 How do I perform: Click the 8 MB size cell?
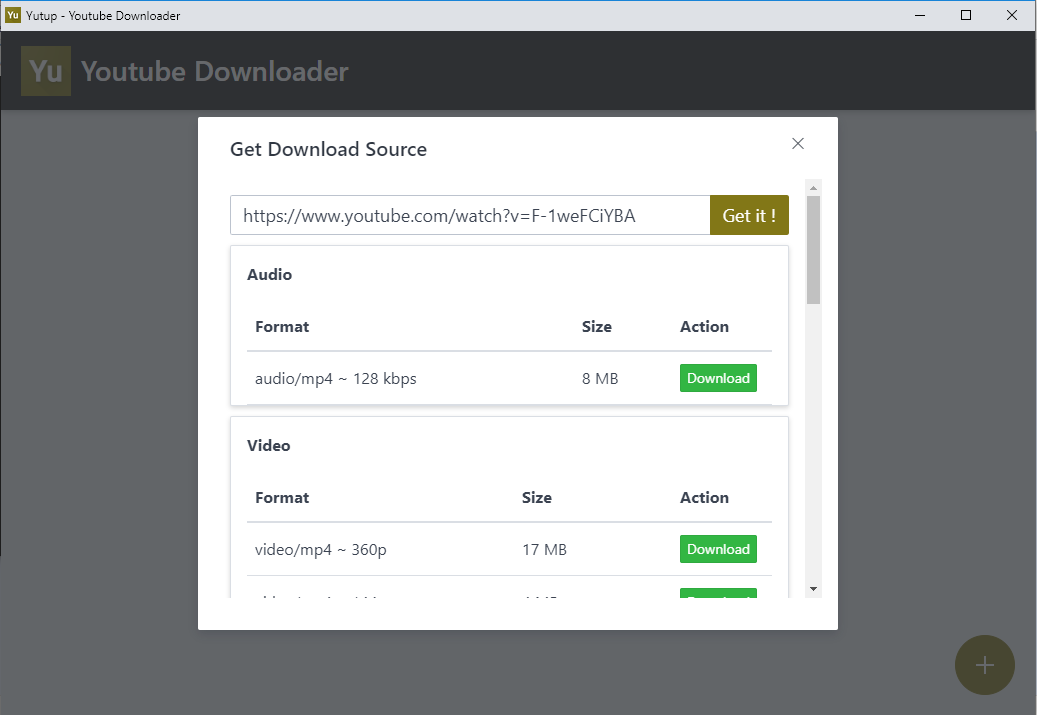pyautogui.click(x=600, y=378)
